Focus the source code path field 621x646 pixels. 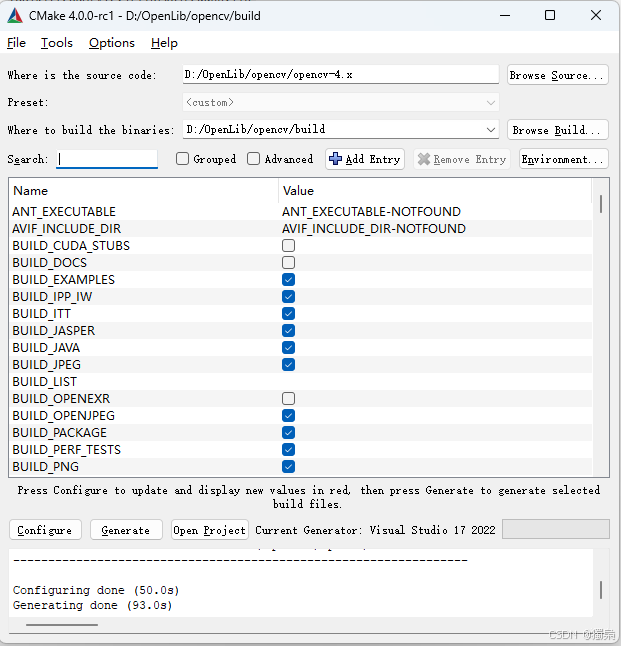(341, 75)
